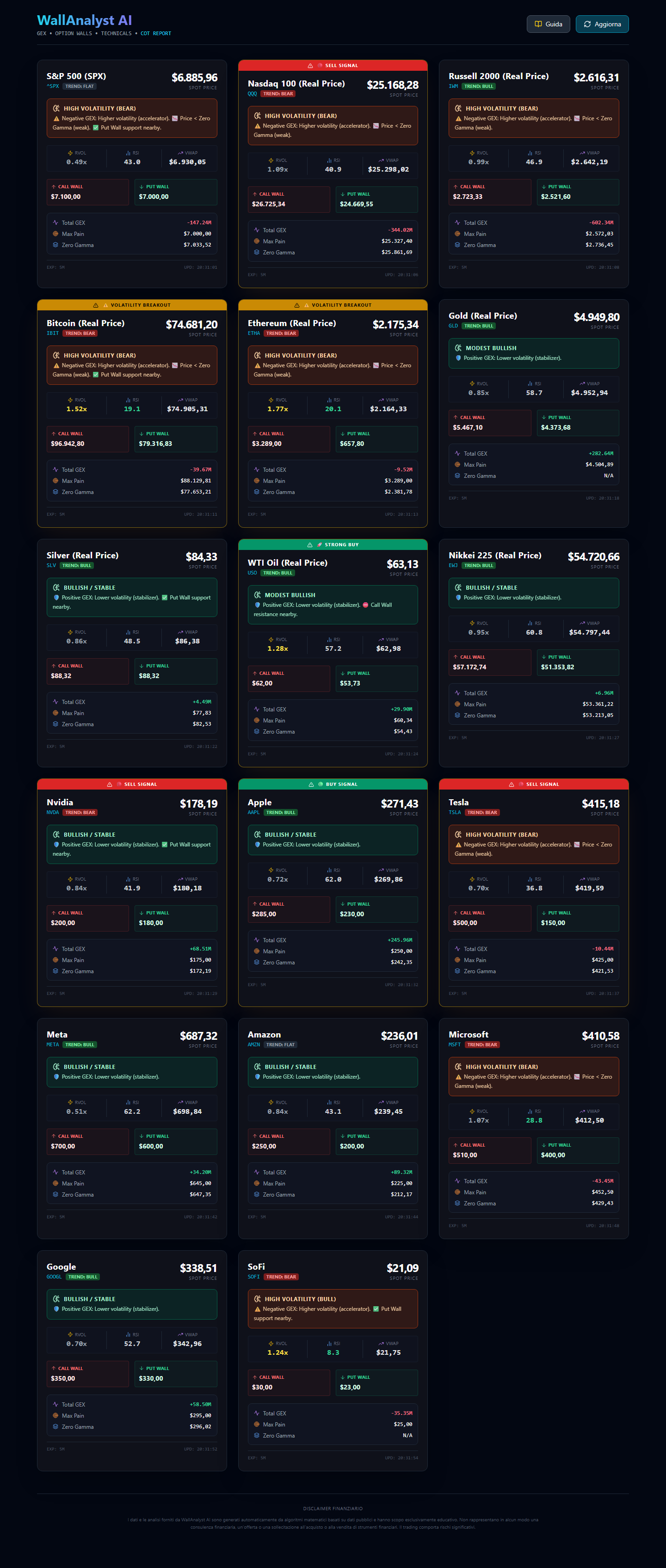The height and width of the screenshot is (1568, 666).
Task: Click the shield icon in Gold's Modest Bullish box
Action: coord(458,358)
